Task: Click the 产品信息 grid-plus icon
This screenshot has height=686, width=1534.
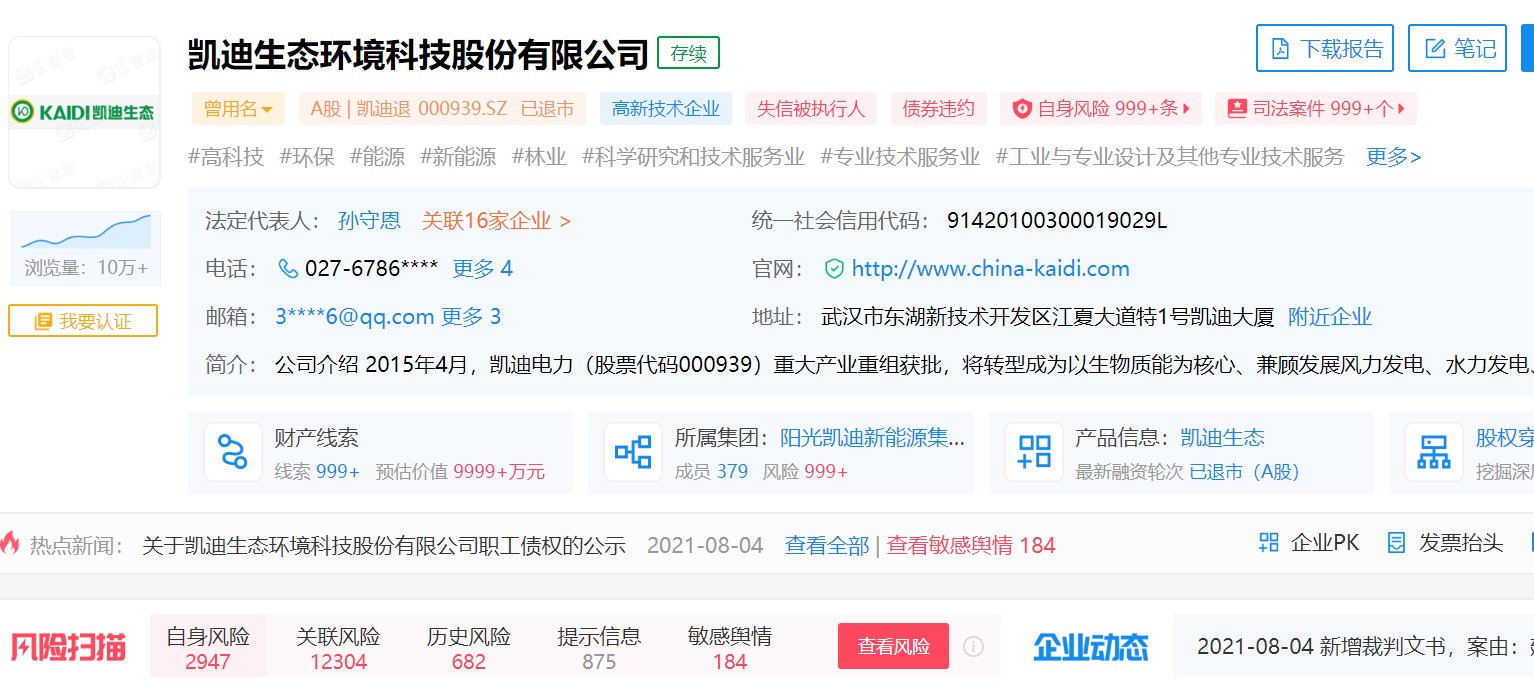Action: pyautogui.click(x=1034, y=452)
